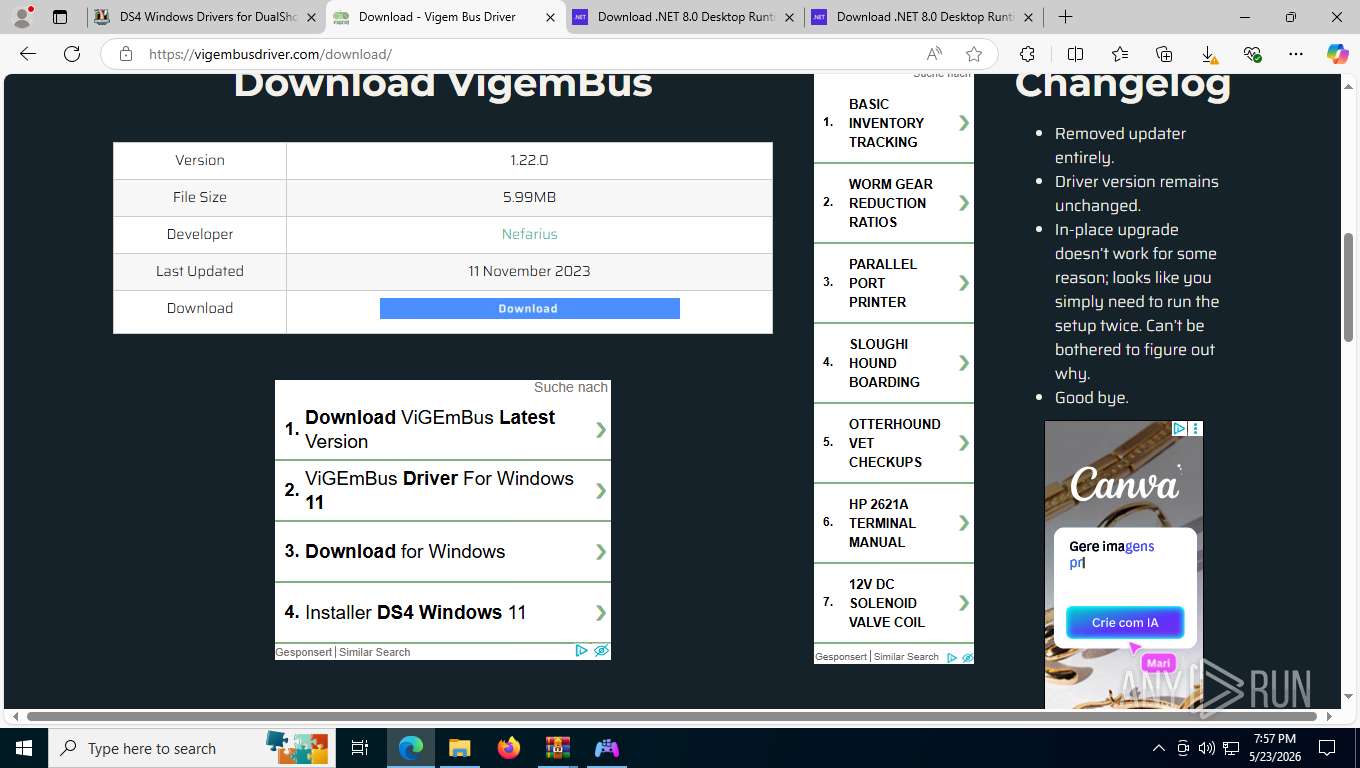1360x768 pixels.
Task: Select Download - Vigem Bus Driver tab
Action: (445, 17)
